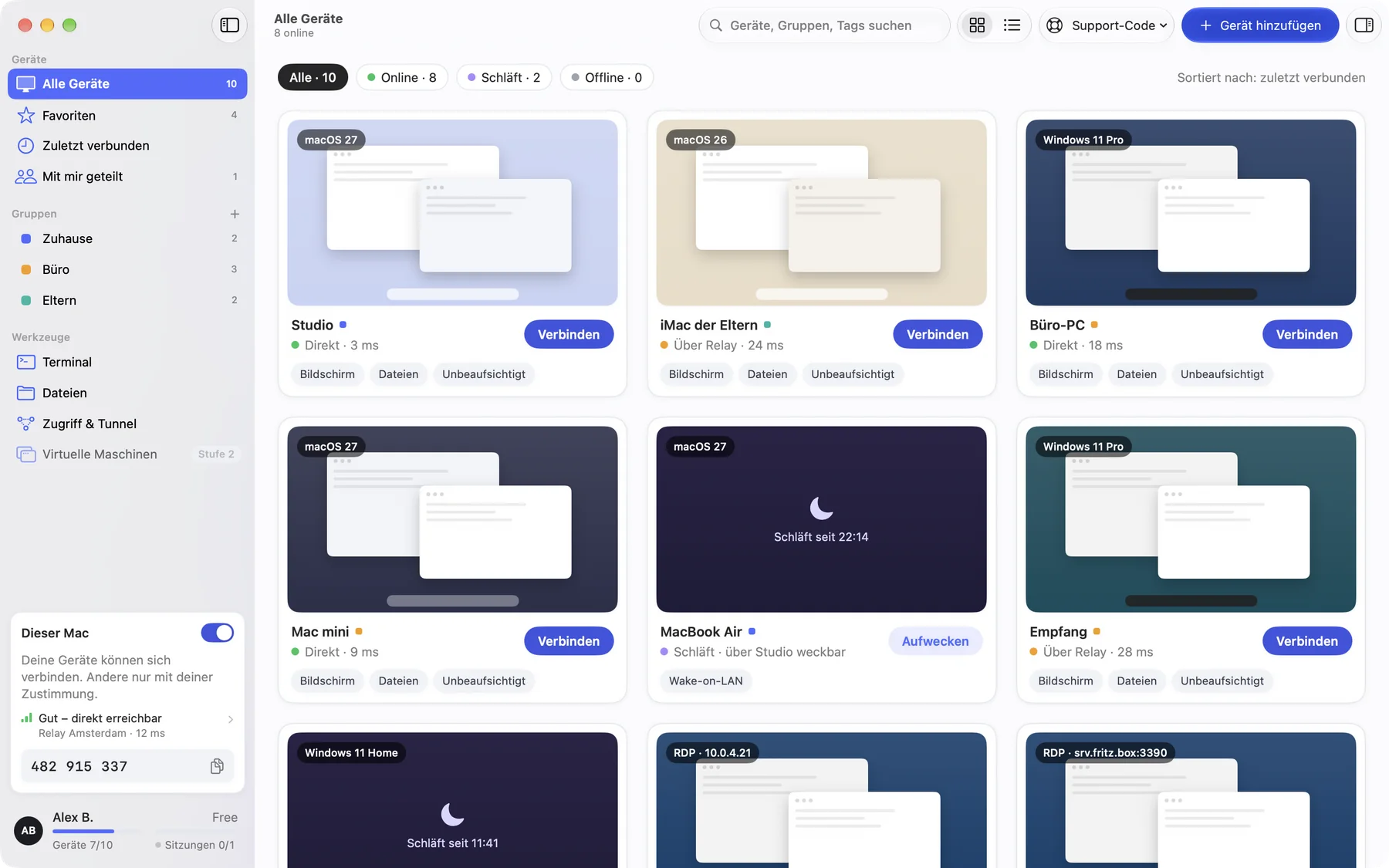The height and width of the screenshot is (868, 1389).
Task: Disable the Dieser Mac toggle switch
Action: tap(217, 633)
